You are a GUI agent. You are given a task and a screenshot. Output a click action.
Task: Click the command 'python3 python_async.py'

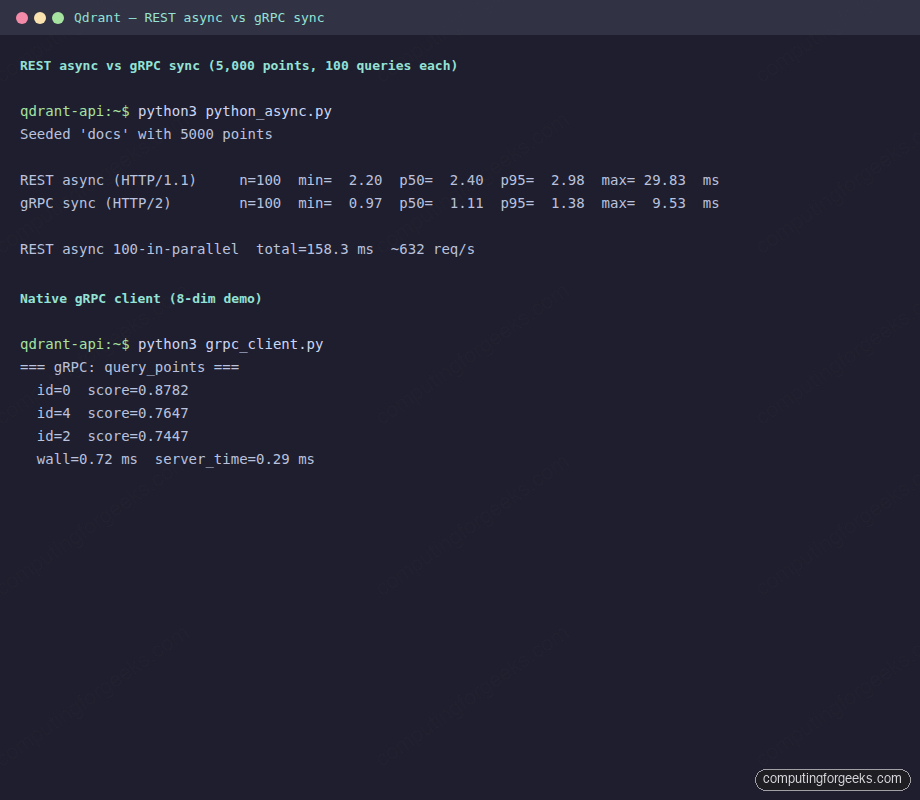click(235, 112)
